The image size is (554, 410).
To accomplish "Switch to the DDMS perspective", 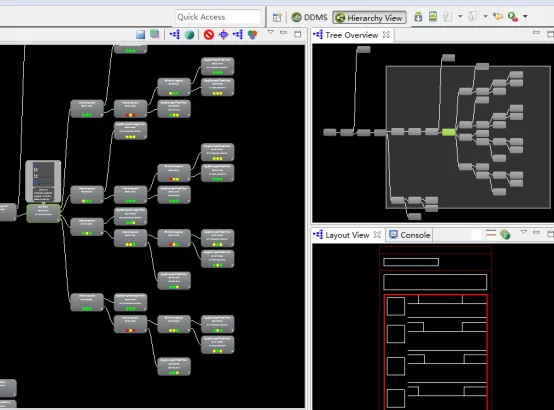I will click(310, 17).
